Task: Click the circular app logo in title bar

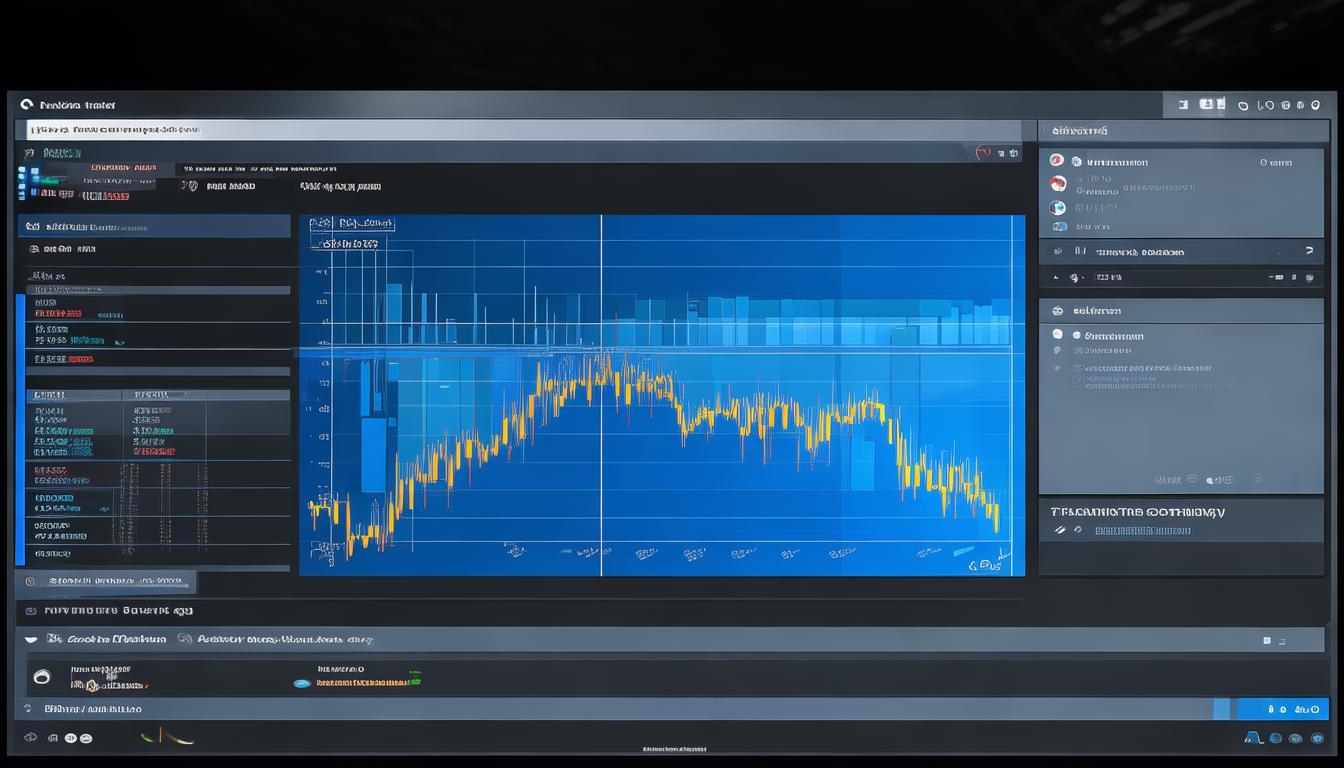Action: point(26,104)
